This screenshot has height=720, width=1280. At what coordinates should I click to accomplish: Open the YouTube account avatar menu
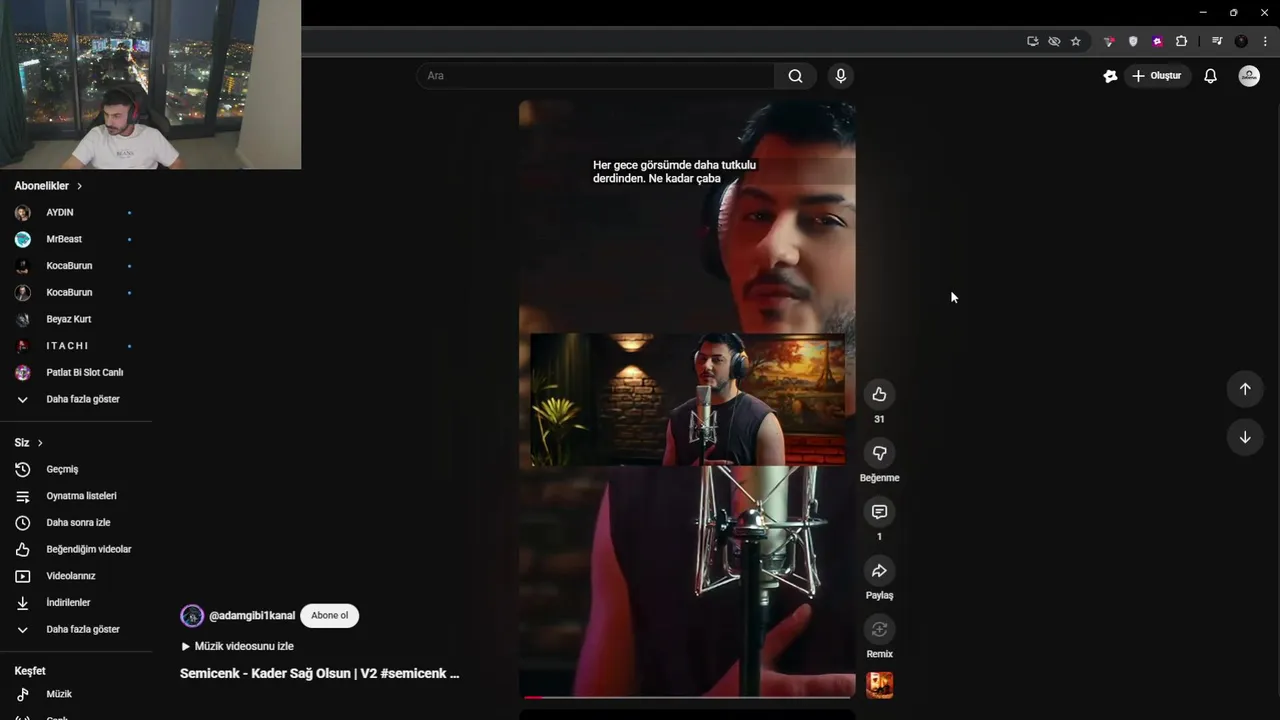pyautogui.click(x=1249, y=76)
